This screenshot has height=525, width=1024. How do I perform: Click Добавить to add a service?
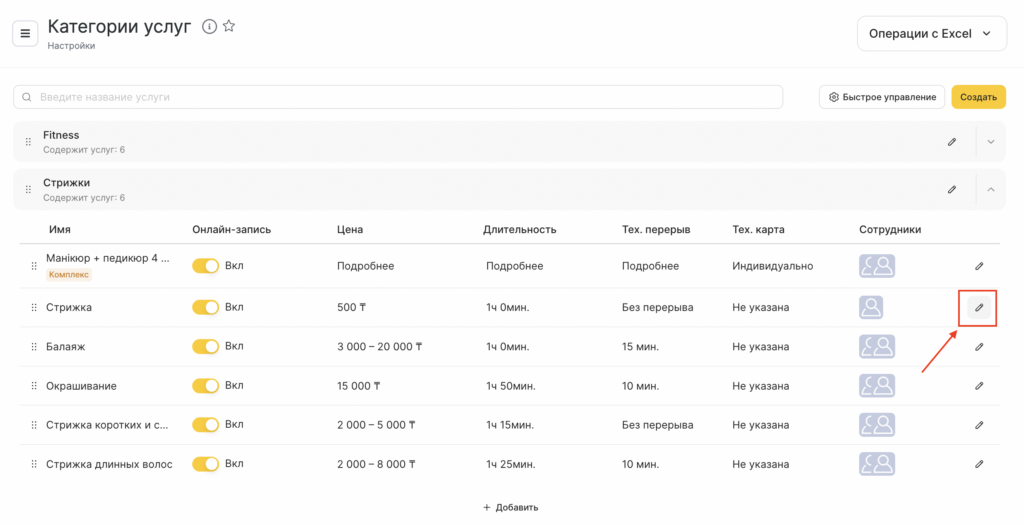(511, 507)
